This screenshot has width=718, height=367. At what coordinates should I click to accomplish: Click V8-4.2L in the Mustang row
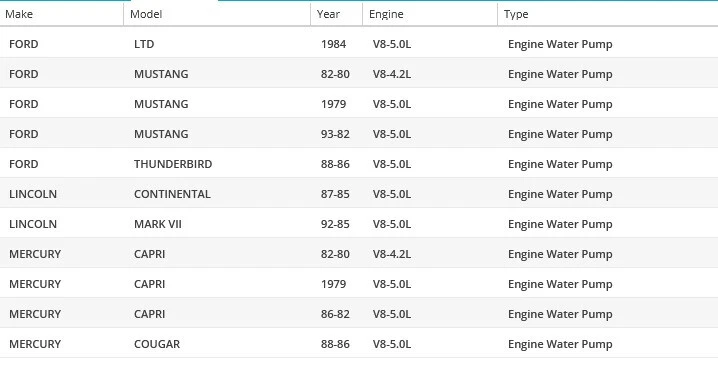(392, 74)
